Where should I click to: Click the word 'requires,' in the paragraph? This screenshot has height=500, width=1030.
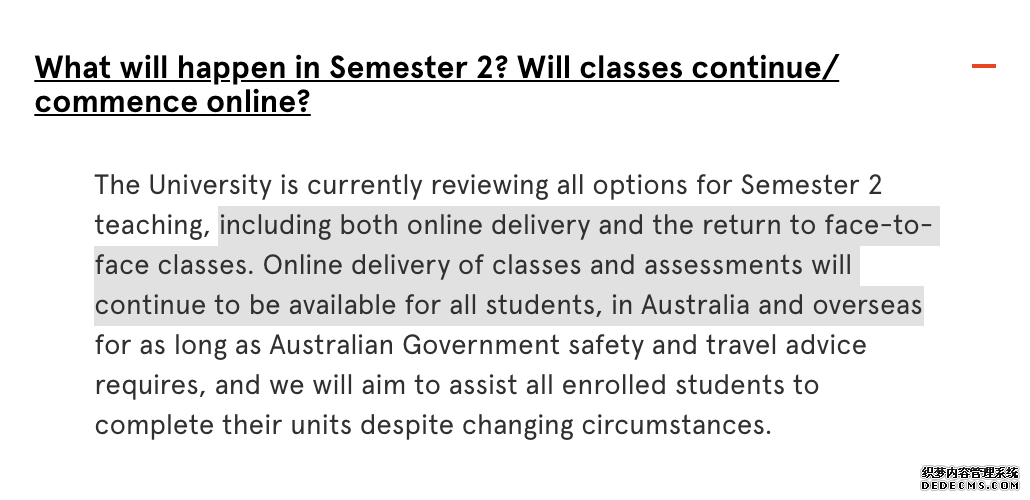click(x=150, y=386)
